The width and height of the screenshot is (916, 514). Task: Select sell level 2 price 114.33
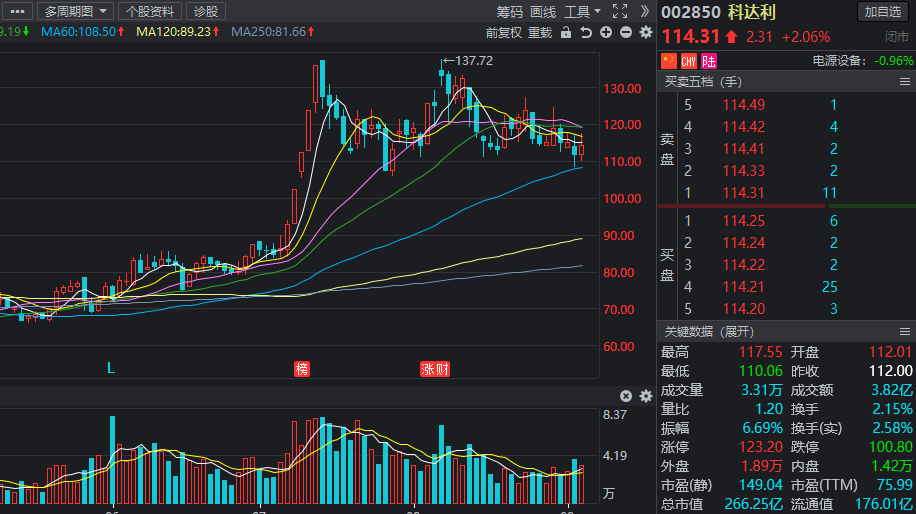click(744, 171)
